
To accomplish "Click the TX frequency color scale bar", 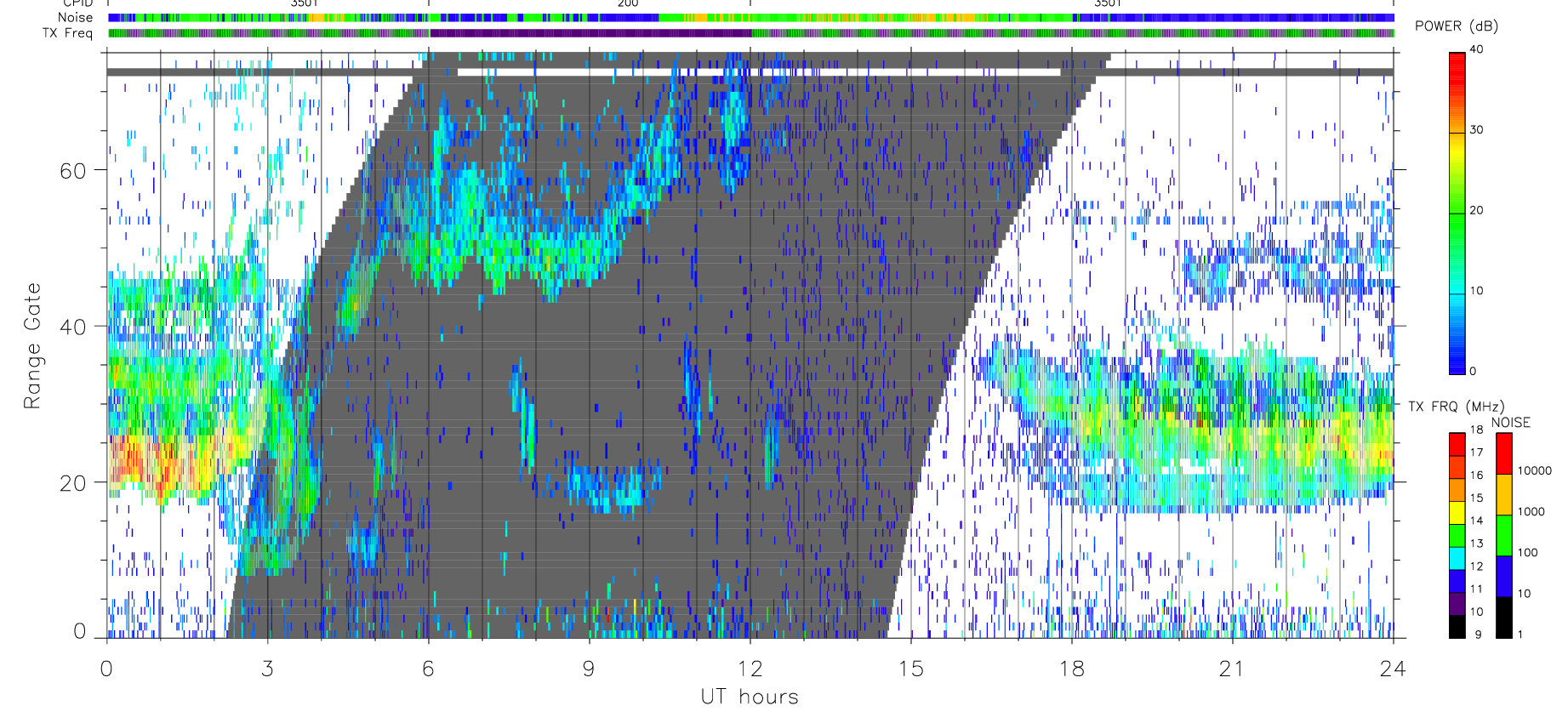I will pos(1457,536).
